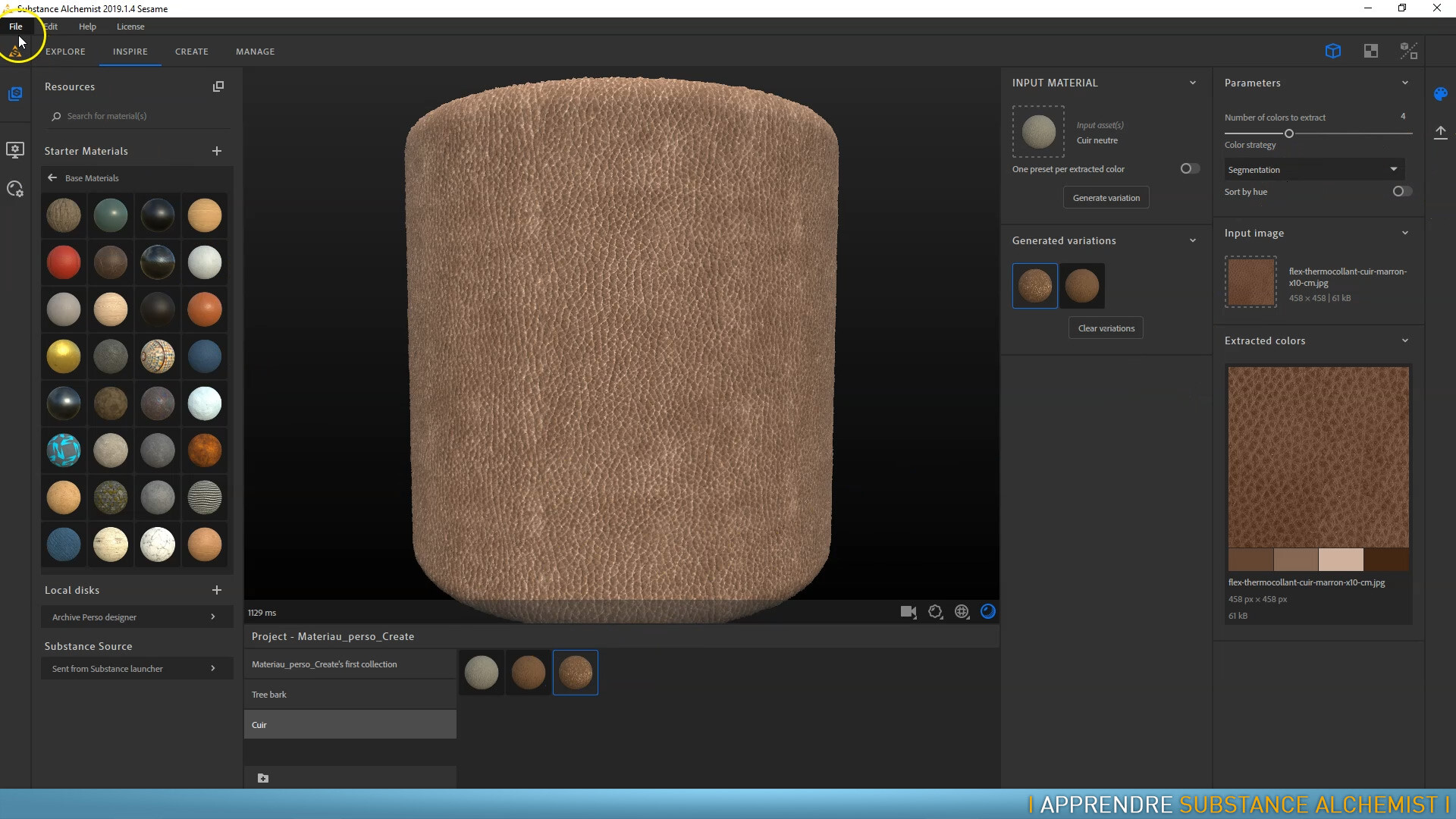Select the smooth brown project material
This screenshot has width=1456, height=819.
pos(529,673)
